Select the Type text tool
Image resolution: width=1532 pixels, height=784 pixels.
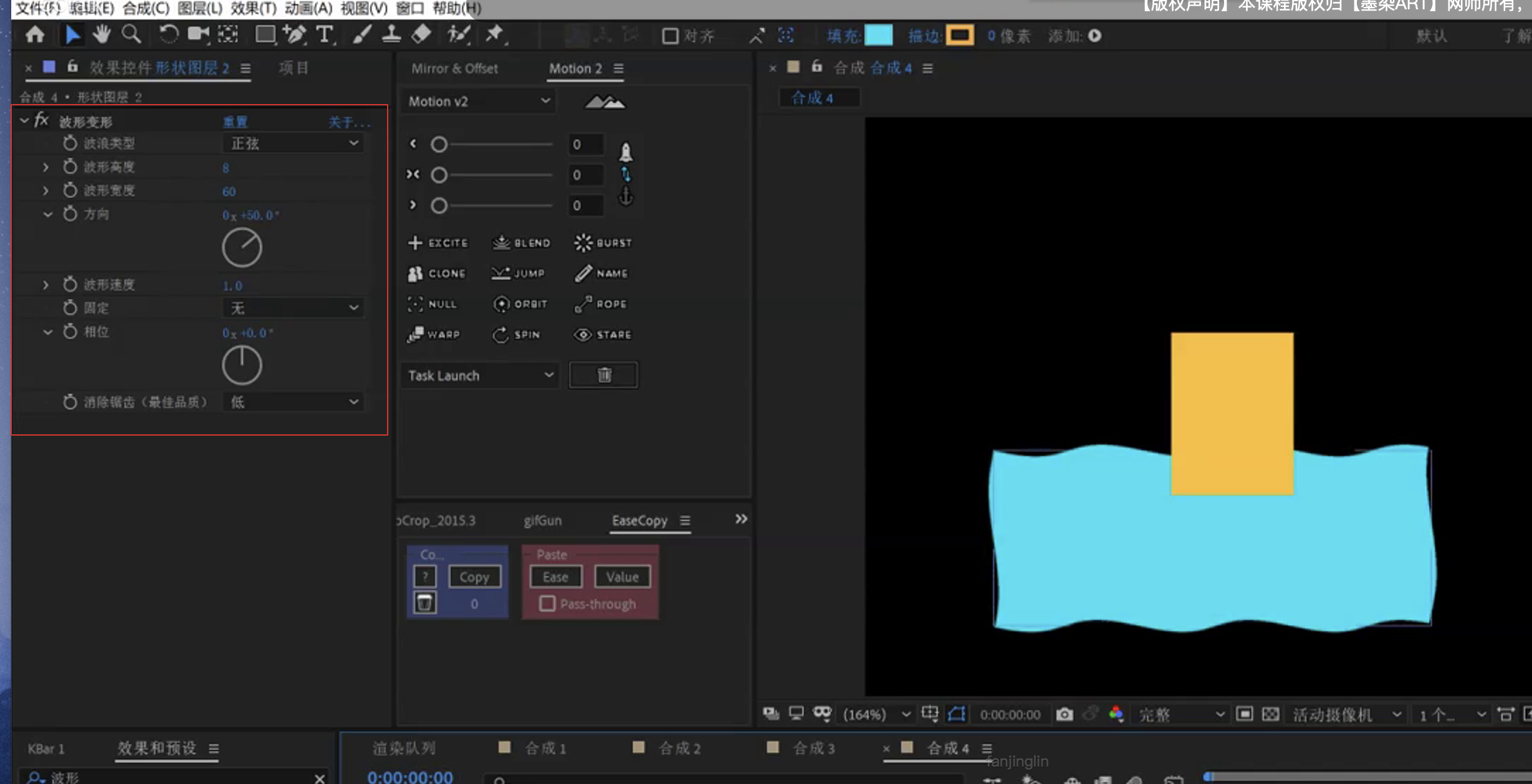[324, 34]
